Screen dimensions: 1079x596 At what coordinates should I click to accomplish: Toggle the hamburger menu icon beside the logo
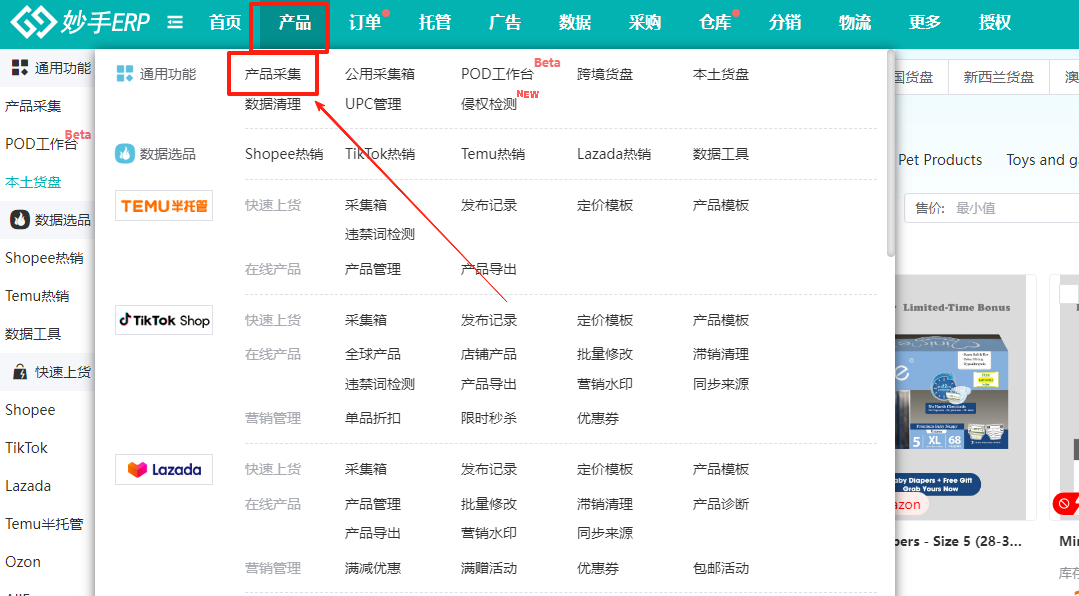tap(175, 23)
